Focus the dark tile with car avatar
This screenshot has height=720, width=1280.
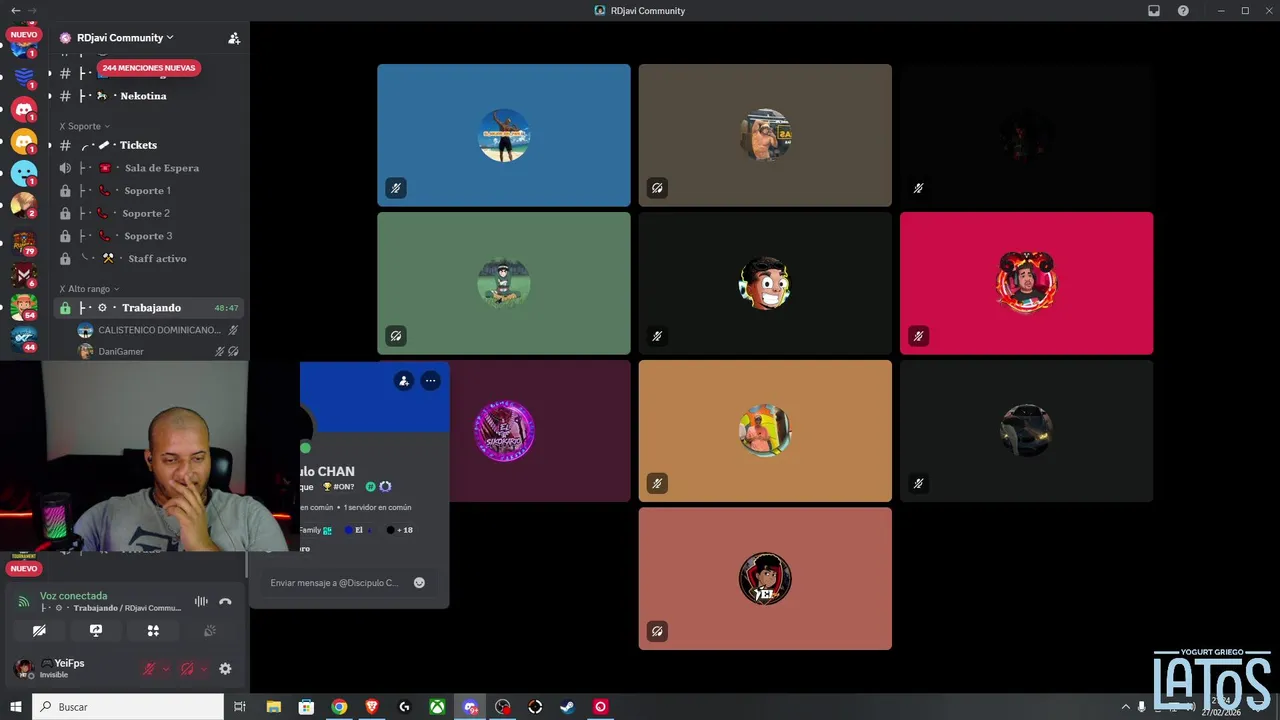pyautogui.click(x=1026, y=431)
